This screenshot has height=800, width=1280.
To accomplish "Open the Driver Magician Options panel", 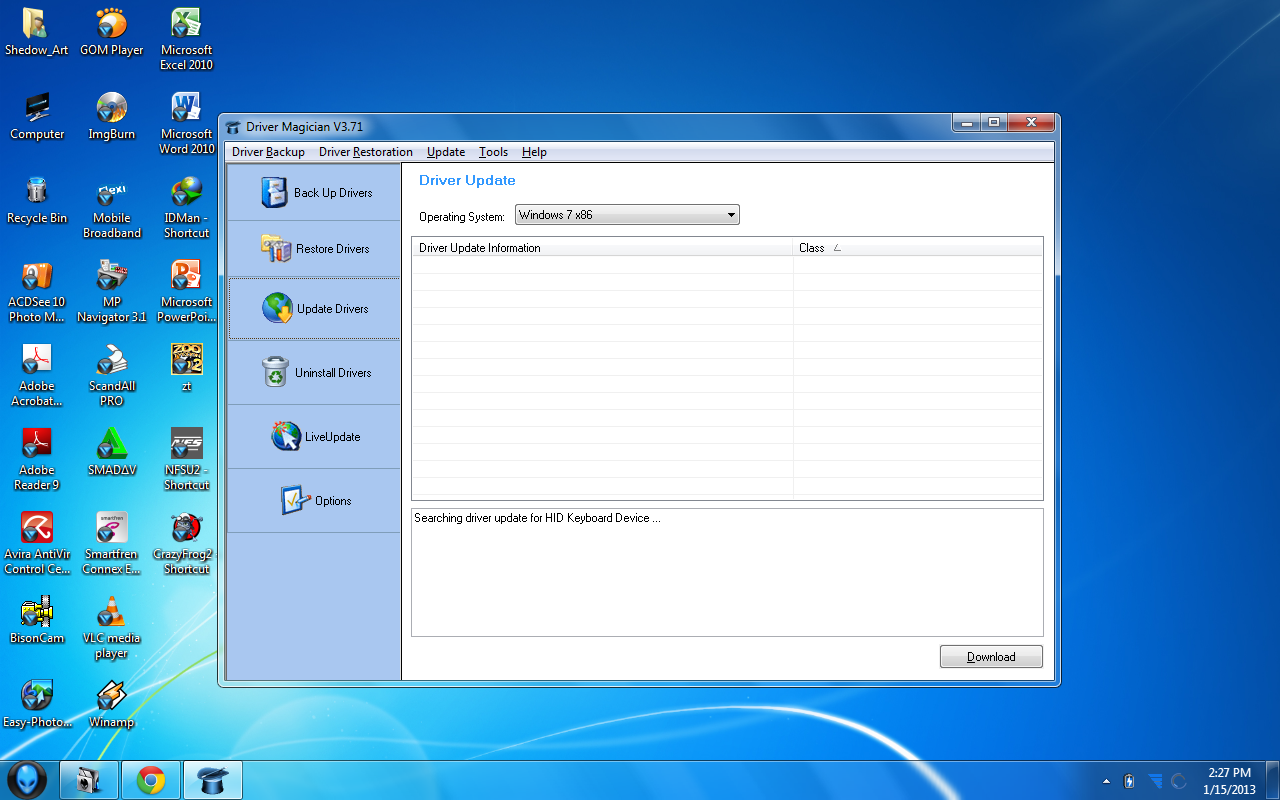I will pyautogui.click(x=314, y=500).
